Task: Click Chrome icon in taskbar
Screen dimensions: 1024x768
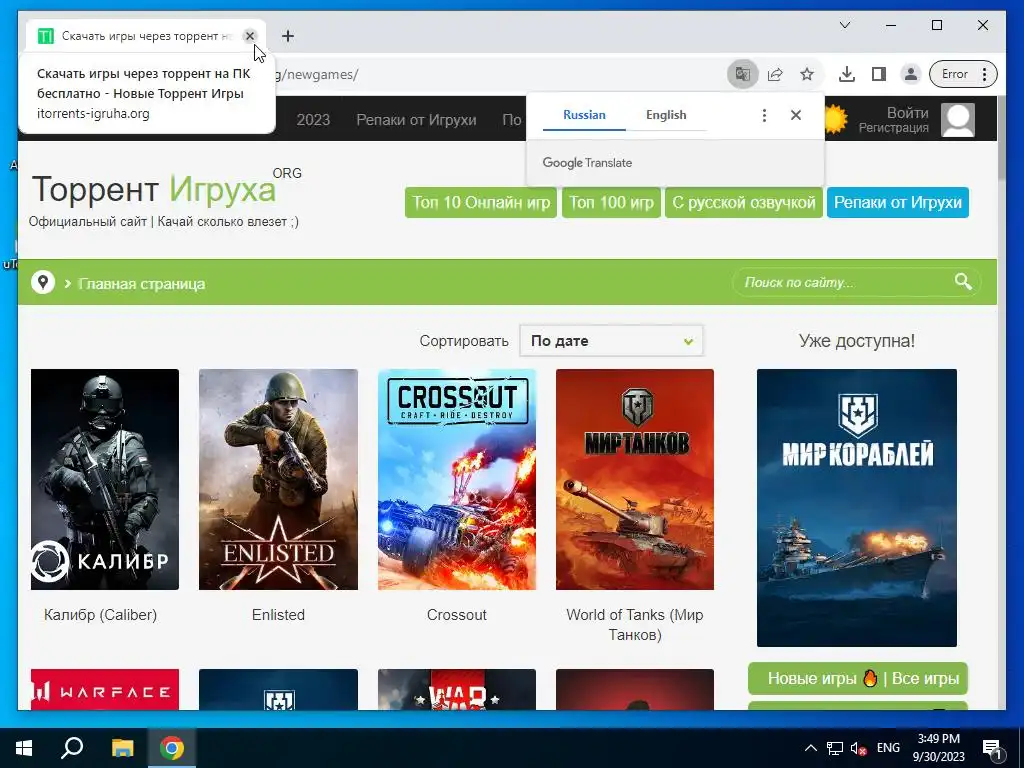Action: (x=172, y=748)
